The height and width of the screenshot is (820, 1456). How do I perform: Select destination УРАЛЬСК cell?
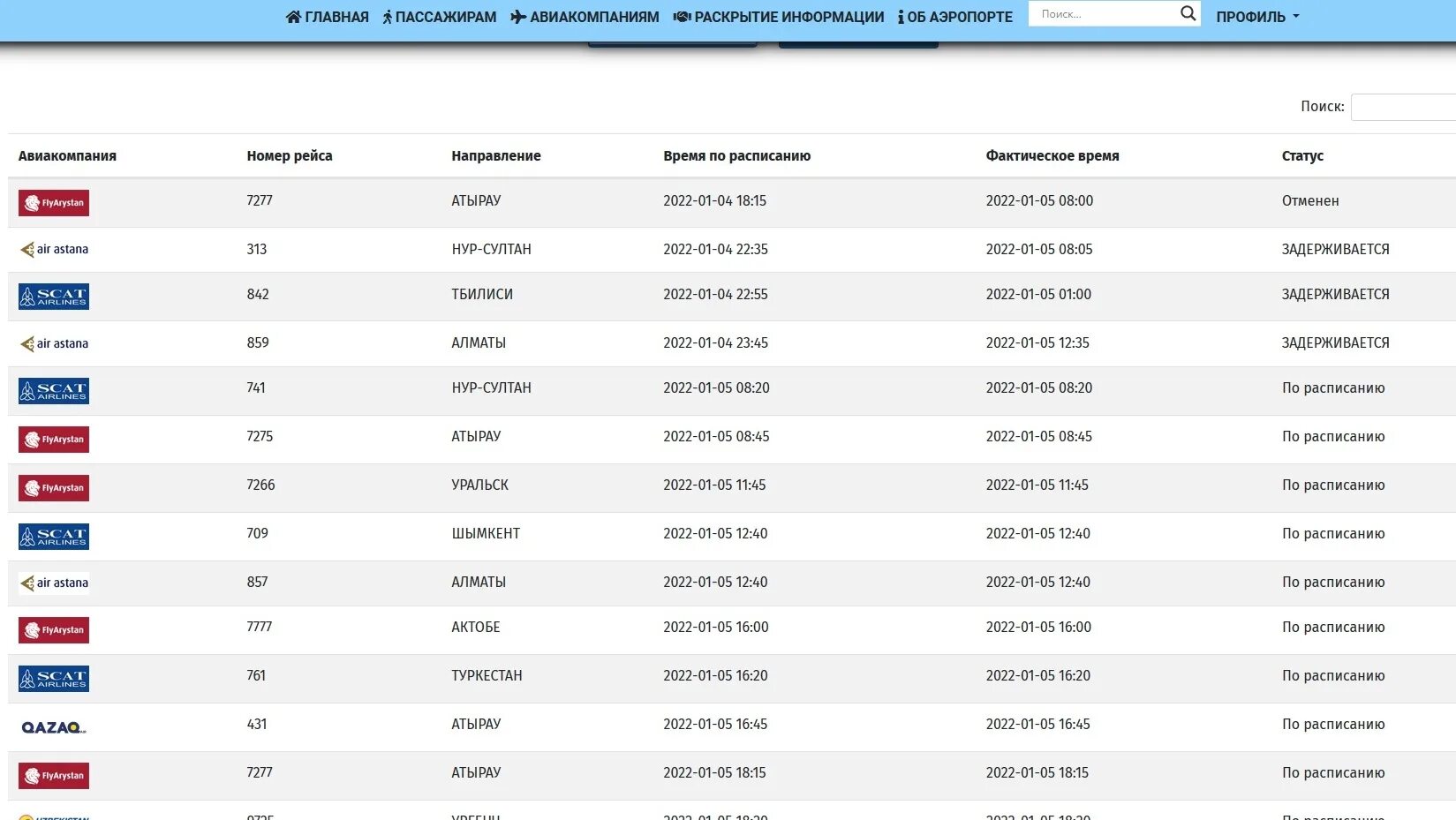coord(480,485)
